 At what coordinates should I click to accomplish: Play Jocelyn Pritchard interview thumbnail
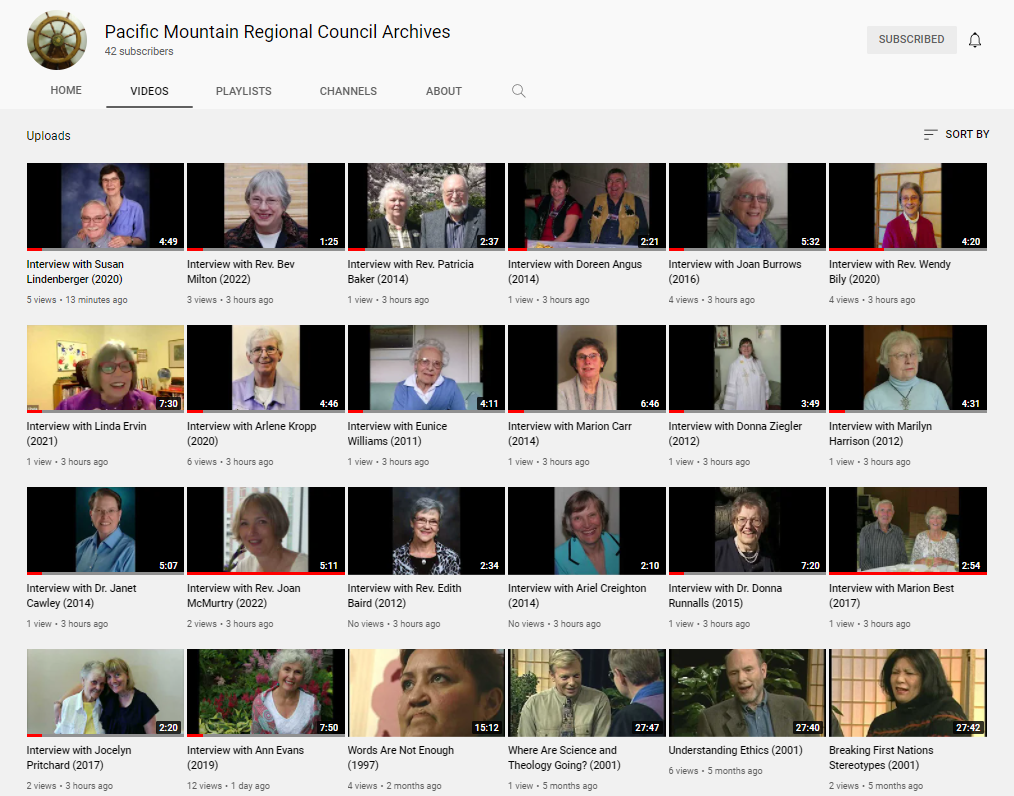(x=105, y=693)
